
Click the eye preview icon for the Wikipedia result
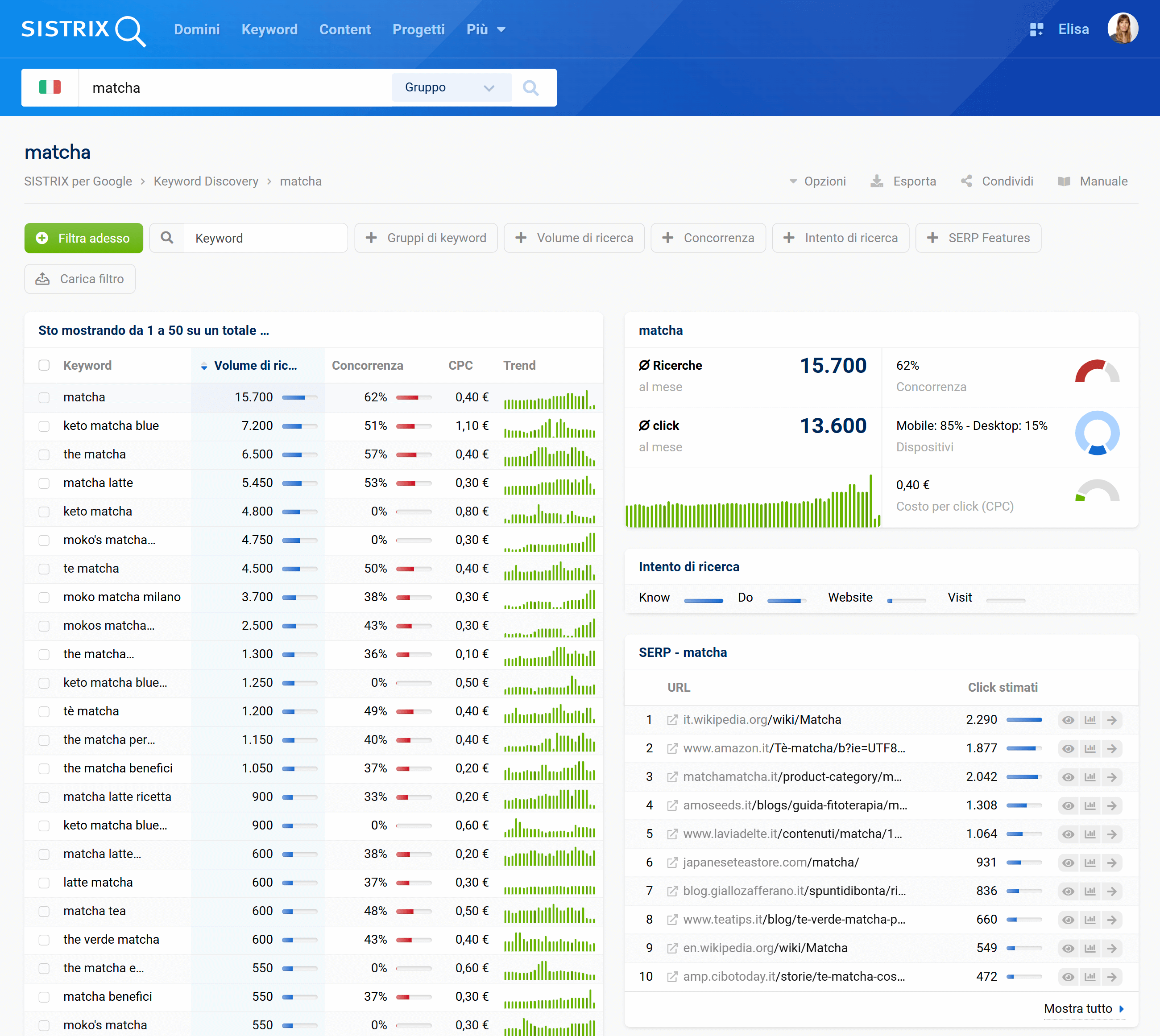tap(1069, 719)
